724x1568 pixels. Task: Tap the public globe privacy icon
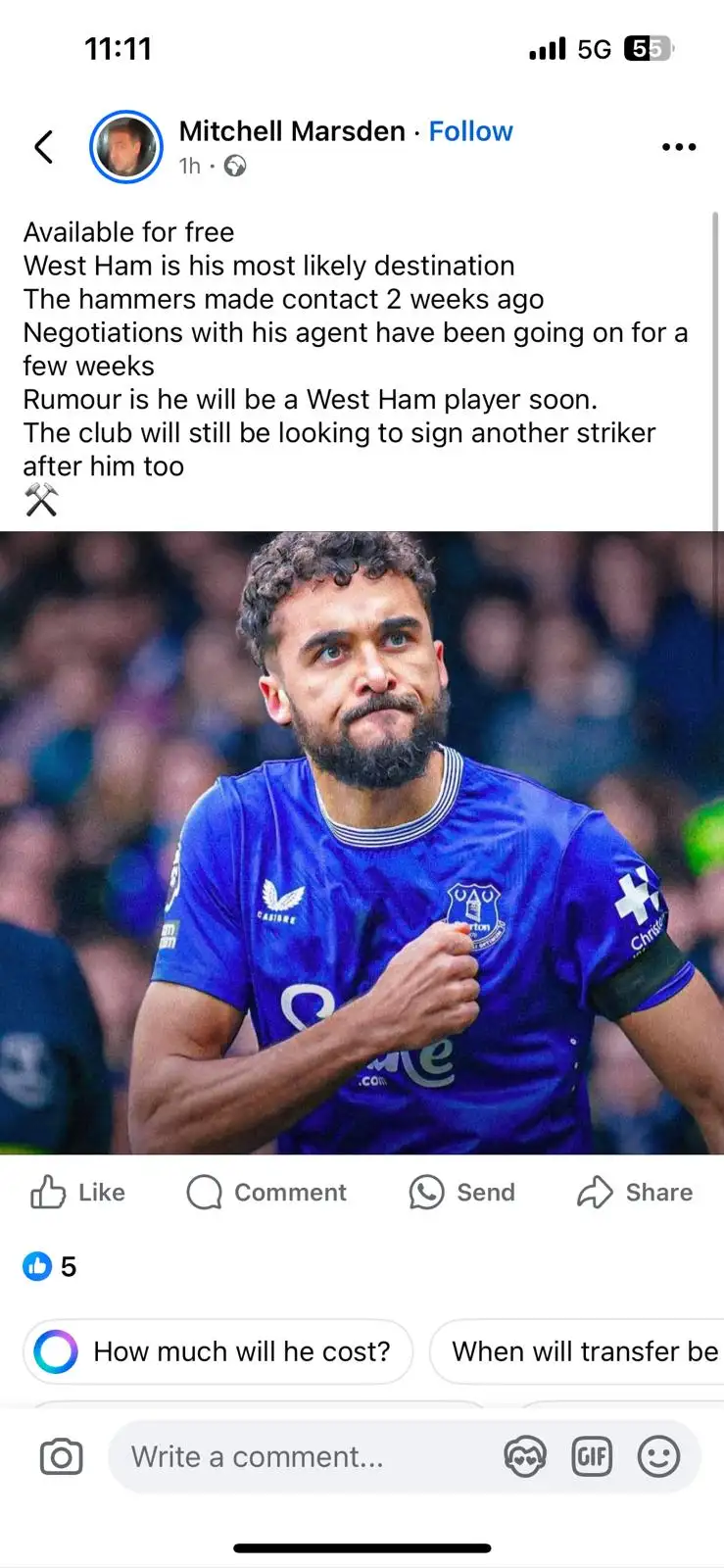pos(235,167)
